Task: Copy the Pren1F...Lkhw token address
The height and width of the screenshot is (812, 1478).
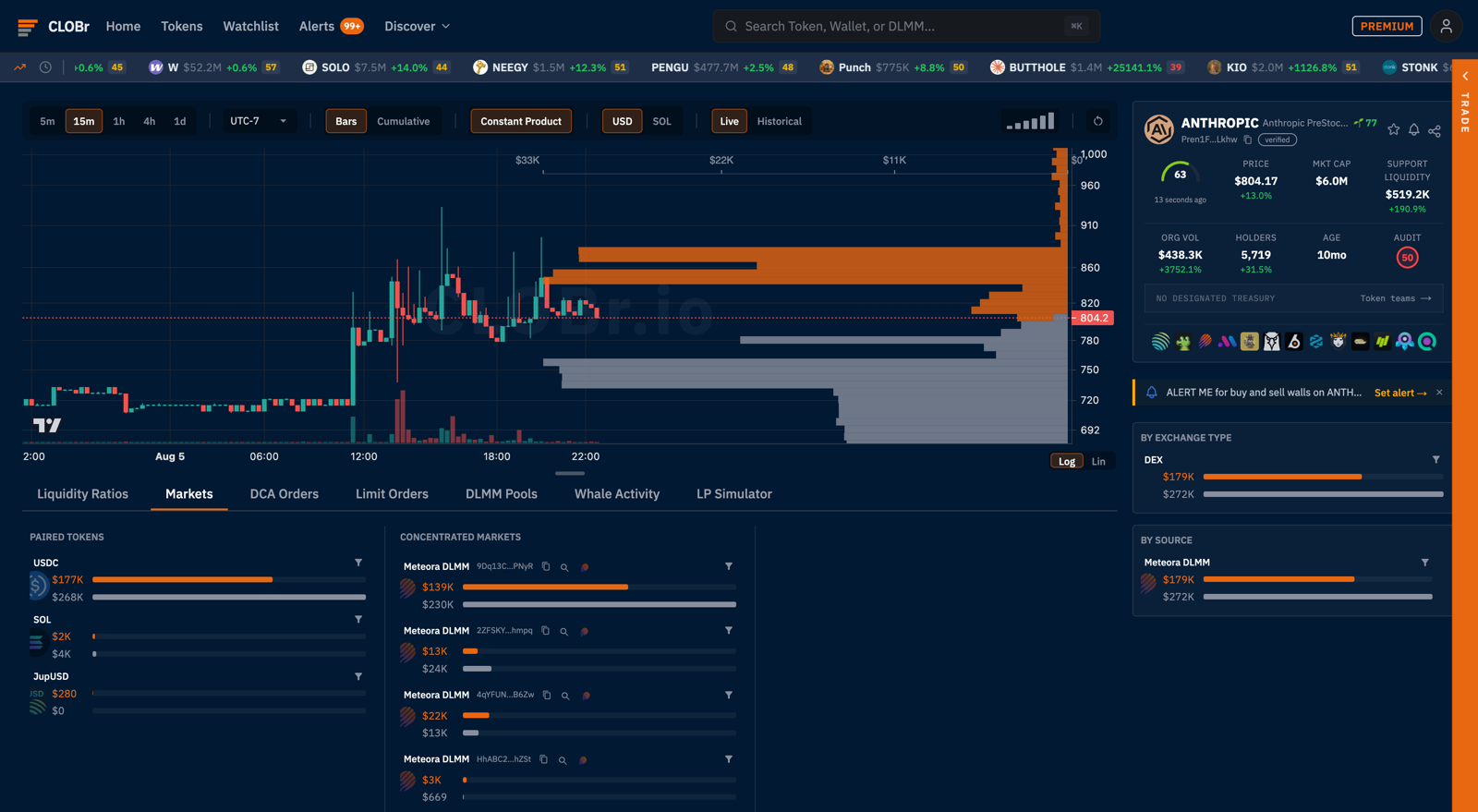Action: [1247, 139]
